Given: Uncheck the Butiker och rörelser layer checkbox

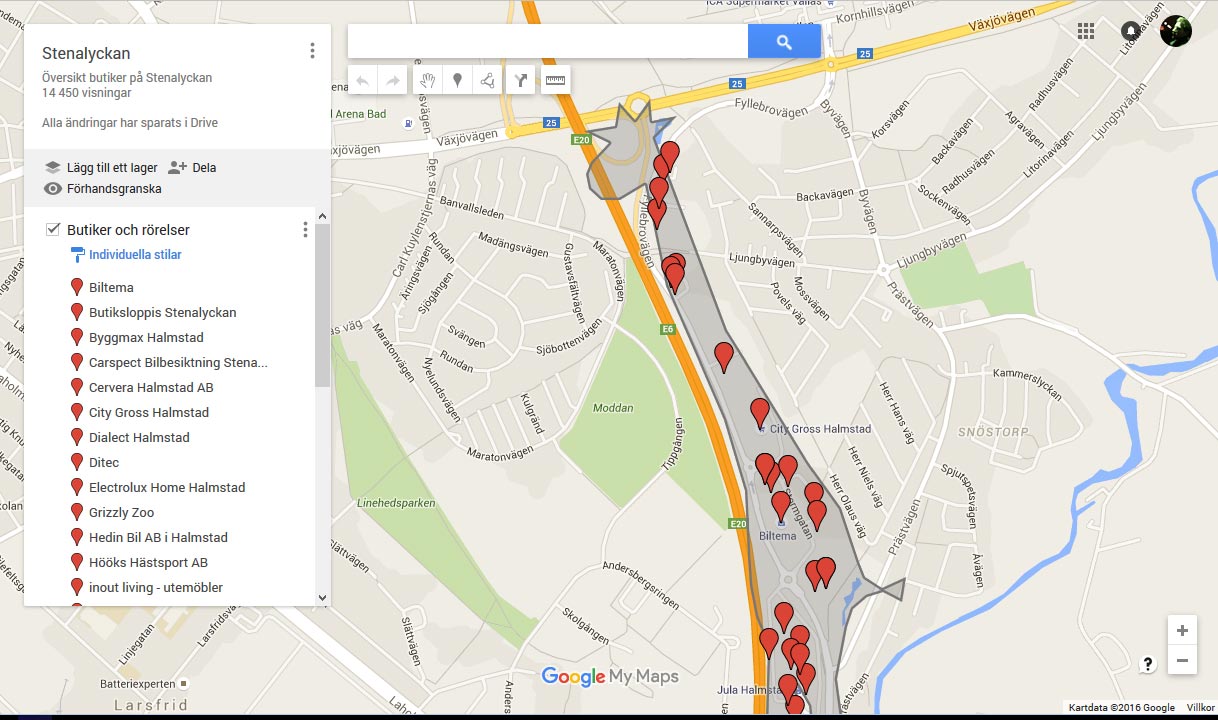Looking at the screenshot, I should [x=54, y=230].
